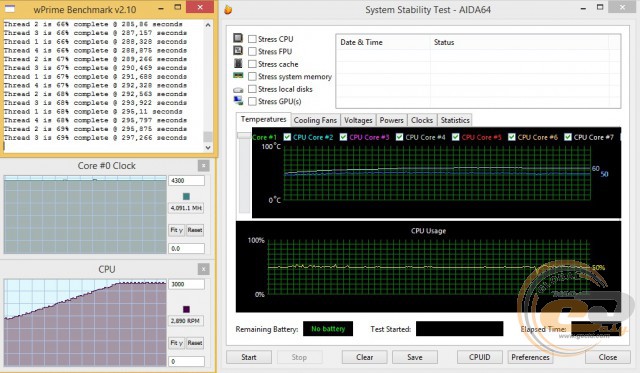Click the temperature graph vertical slider
The width and height of the screenshot is (640, 373).
pyautogui.click(x=244, y=135)
